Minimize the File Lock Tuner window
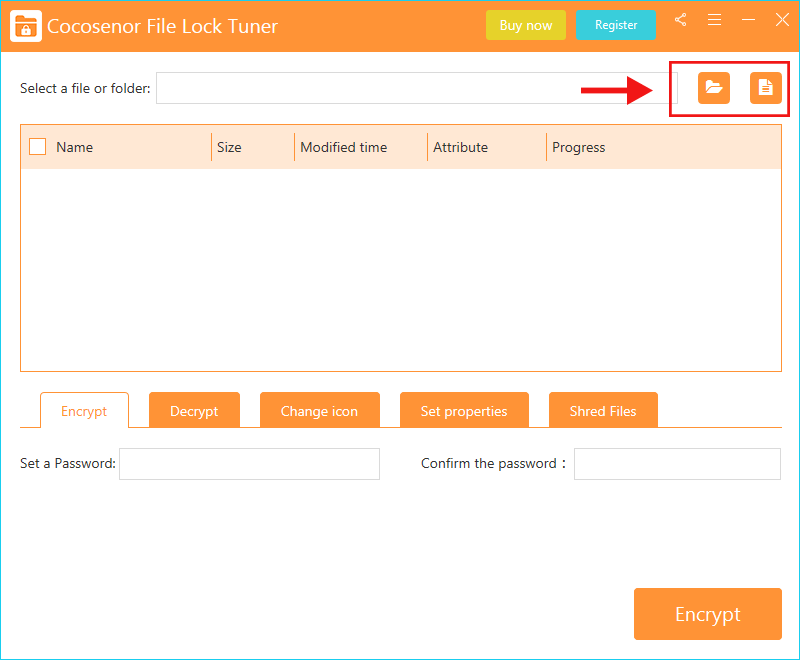 tap(748, 20)
